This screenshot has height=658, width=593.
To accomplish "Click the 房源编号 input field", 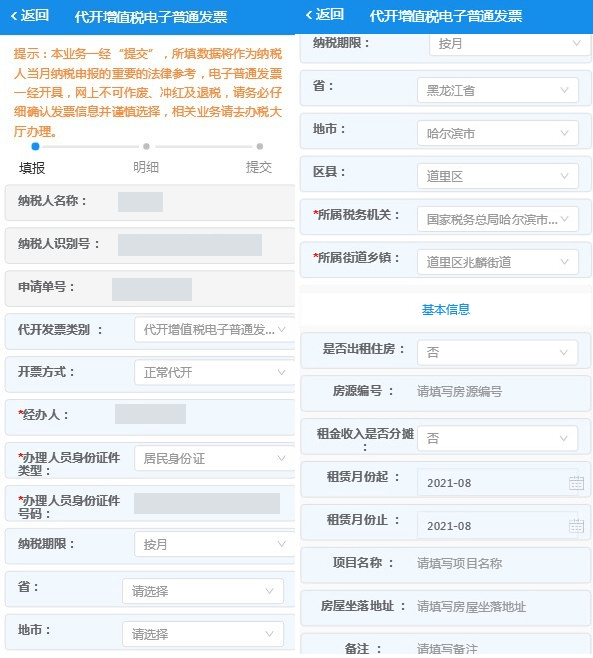I will click(499, 392).
